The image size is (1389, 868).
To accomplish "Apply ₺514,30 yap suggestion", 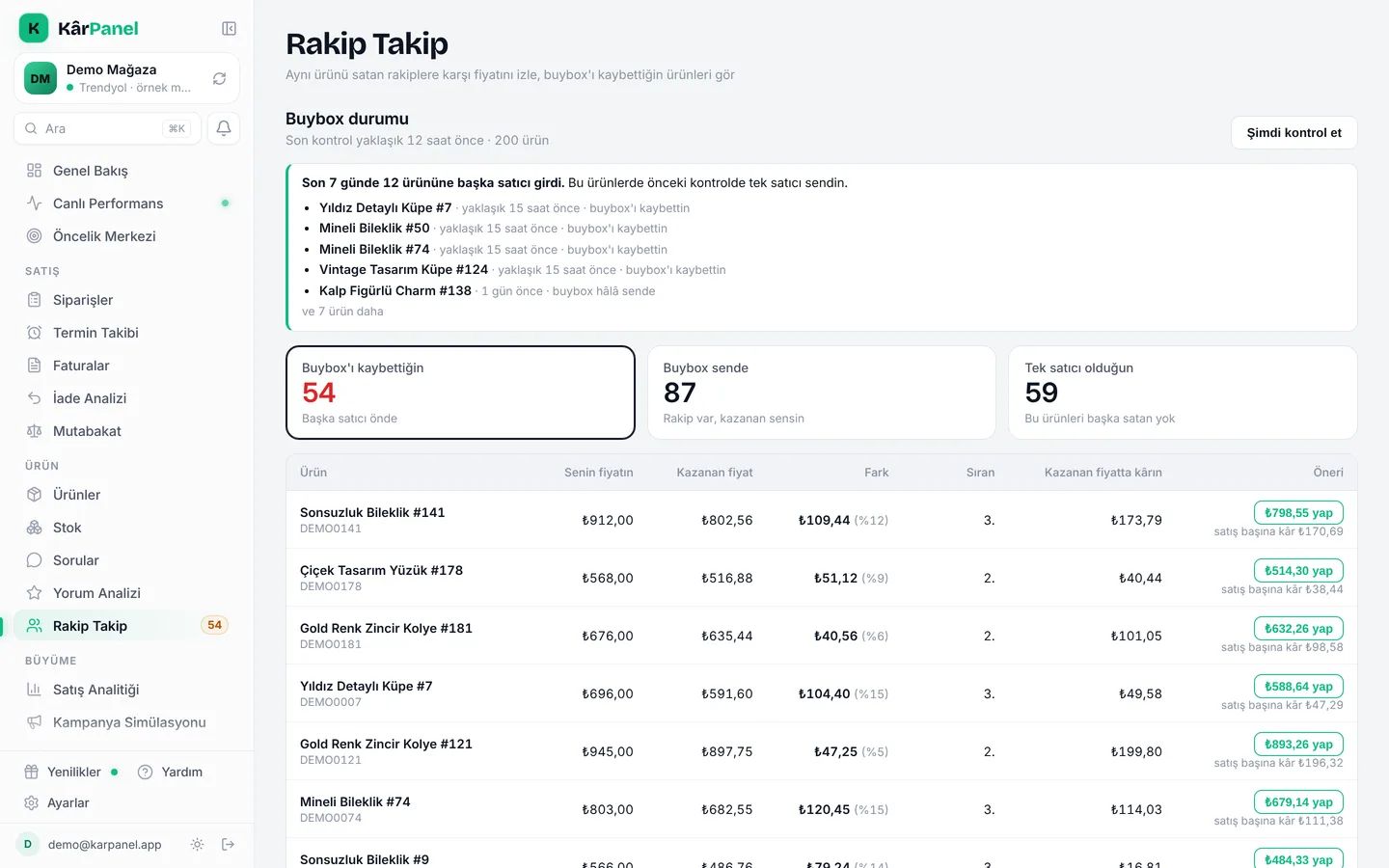I will point(1298,571).
